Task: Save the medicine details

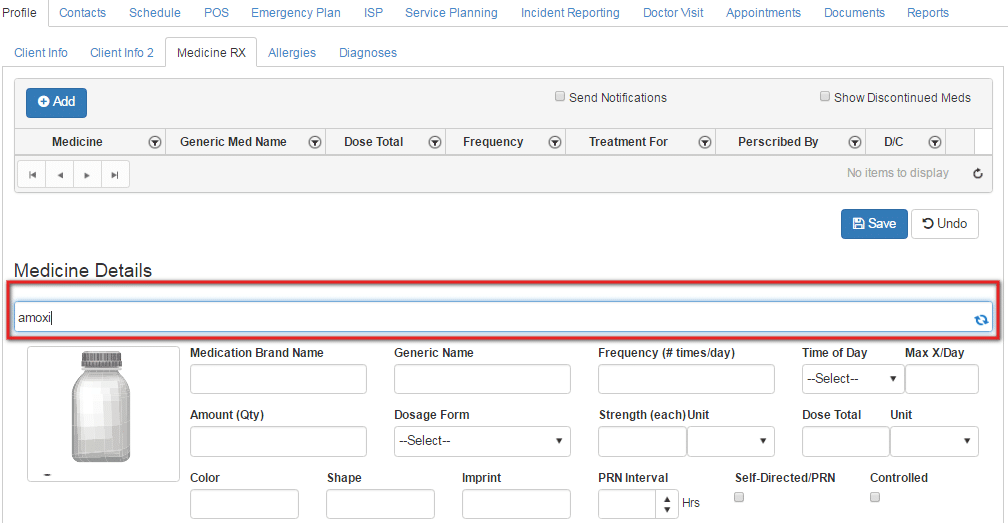Action: [x=874, y=224]
